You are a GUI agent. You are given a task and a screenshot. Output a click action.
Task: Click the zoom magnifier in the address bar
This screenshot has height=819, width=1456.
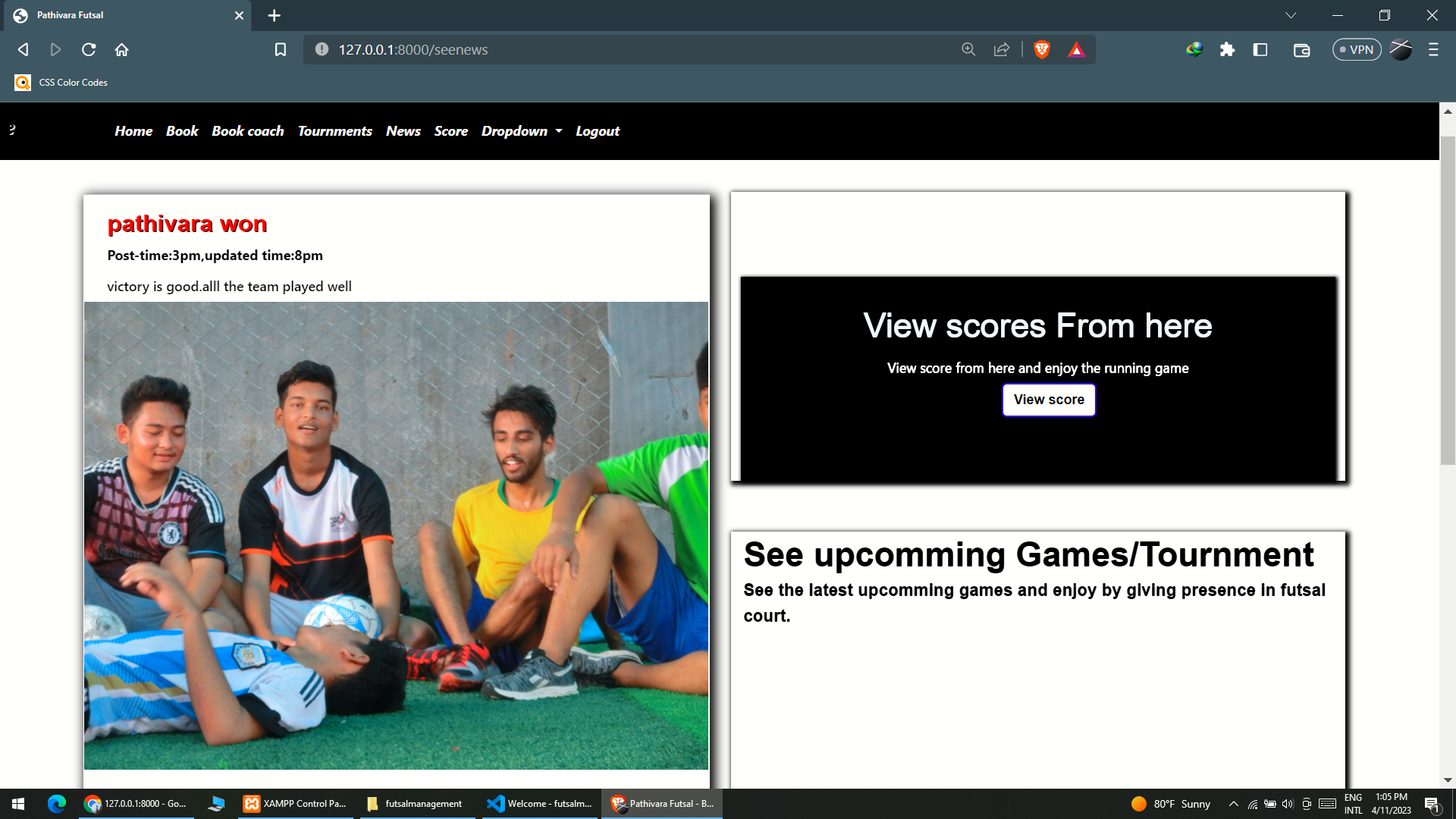[x=968, y=49]
